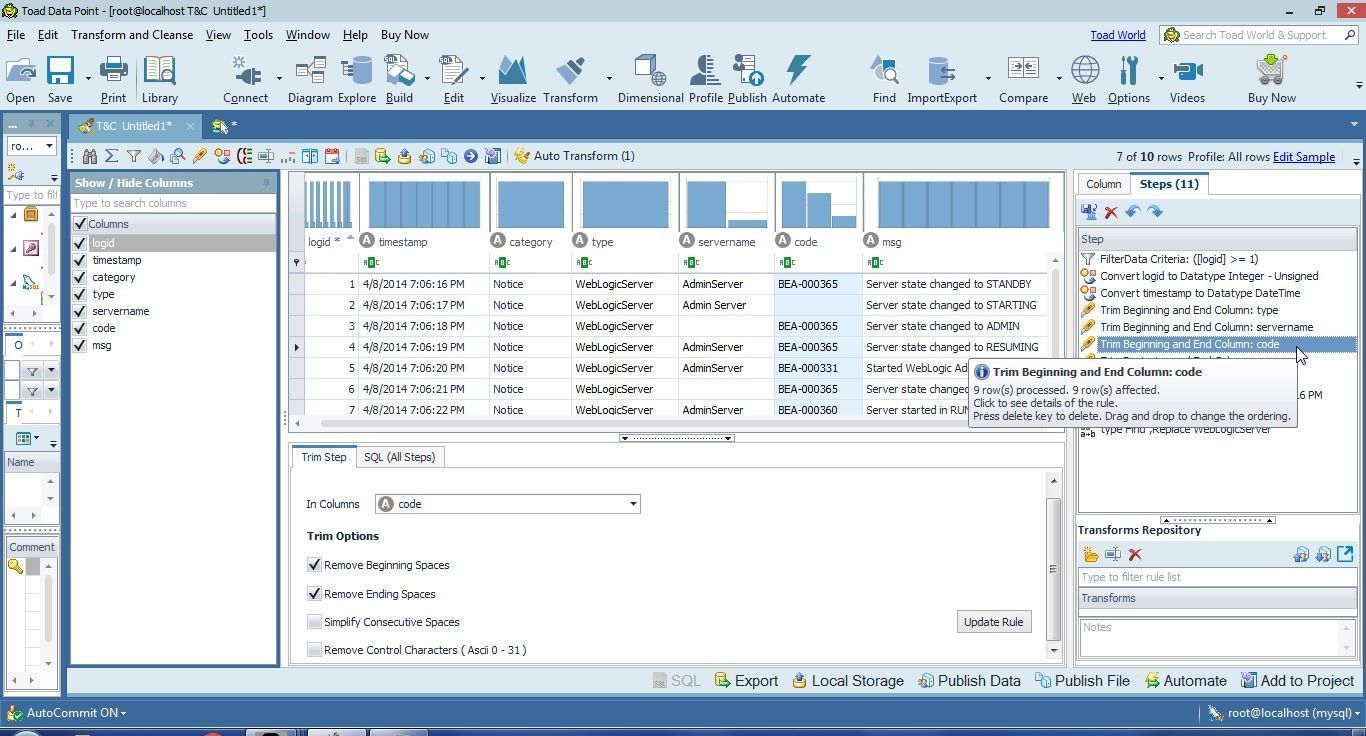Click the undo arrow in Steps panel
Viewport: 1366px width, 736px height.
[1133, 212]
